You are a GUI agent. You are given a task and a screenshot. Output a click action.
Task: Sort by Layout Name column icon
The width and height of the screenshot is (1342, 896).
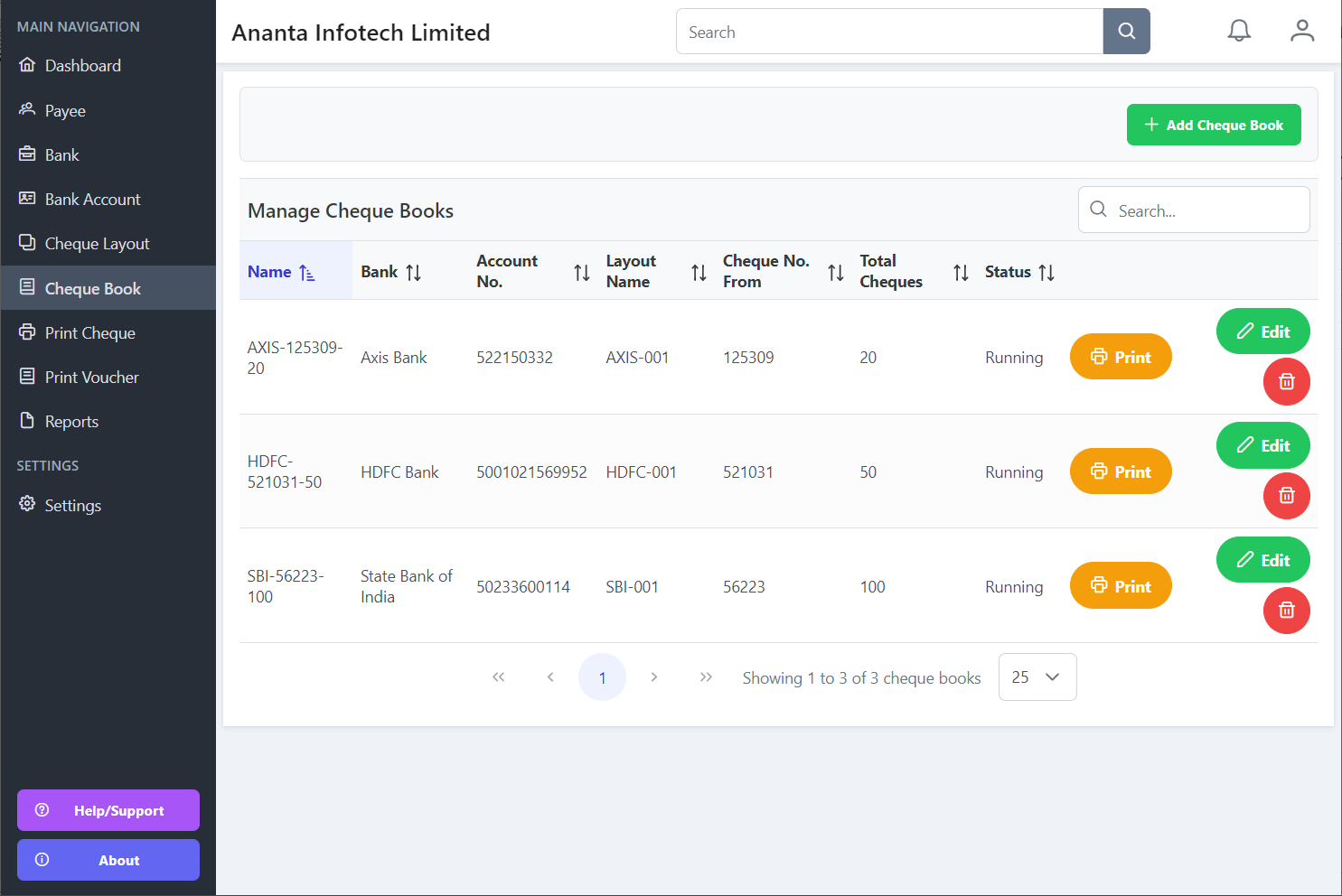coord(699,273)
